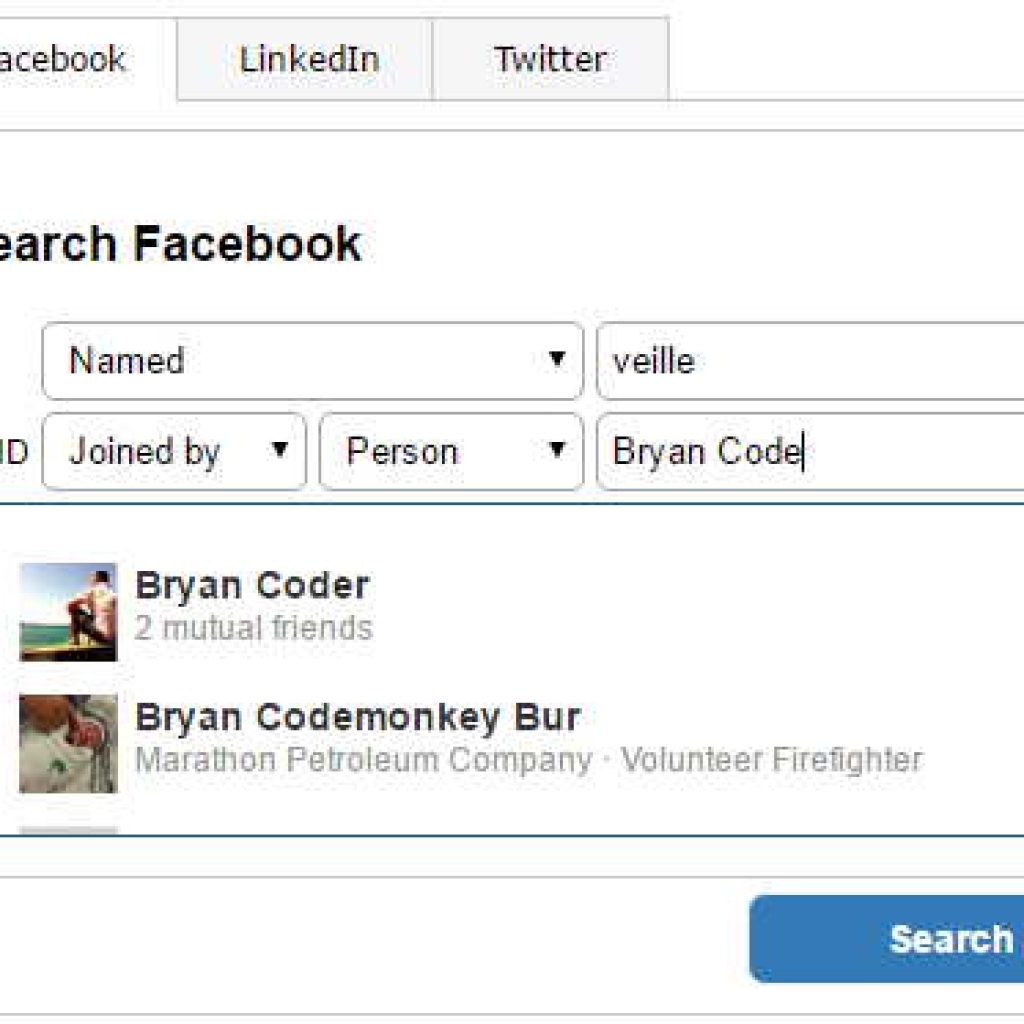Click the Person dropdown arrow
1024x1024 pixels.
click(556, 449)
